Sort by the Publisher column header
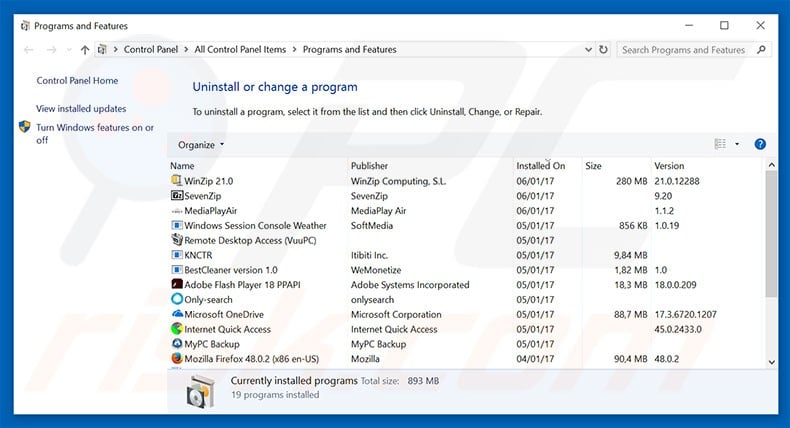Viewport: 790px width, 428px height. [x=369, y=166]
